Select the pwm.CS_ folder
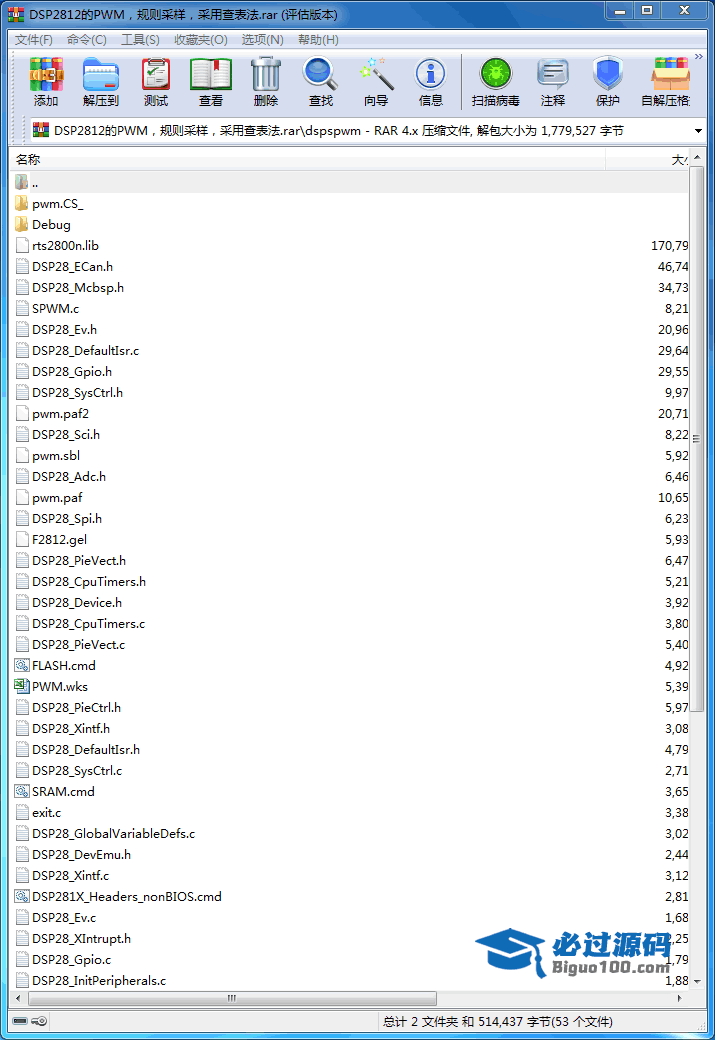 pyautogui.click(x=57, y=204)
